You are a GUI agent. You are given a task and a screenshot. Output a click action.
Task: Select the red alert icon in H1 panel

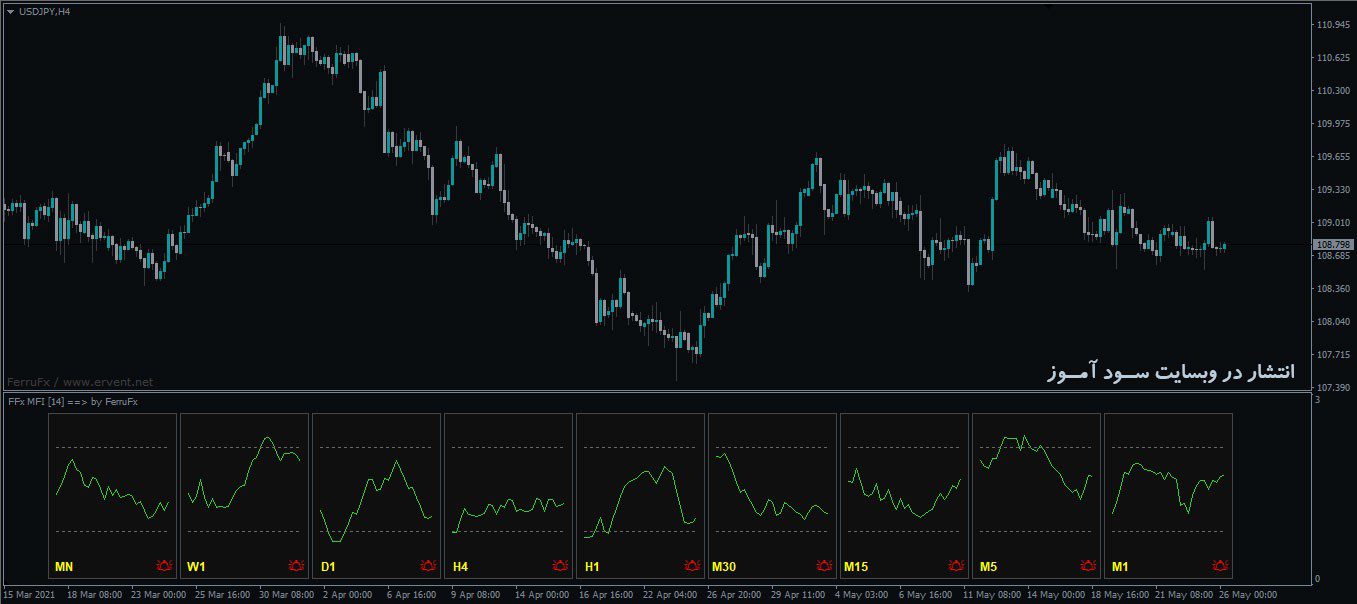tap(692, 567)
